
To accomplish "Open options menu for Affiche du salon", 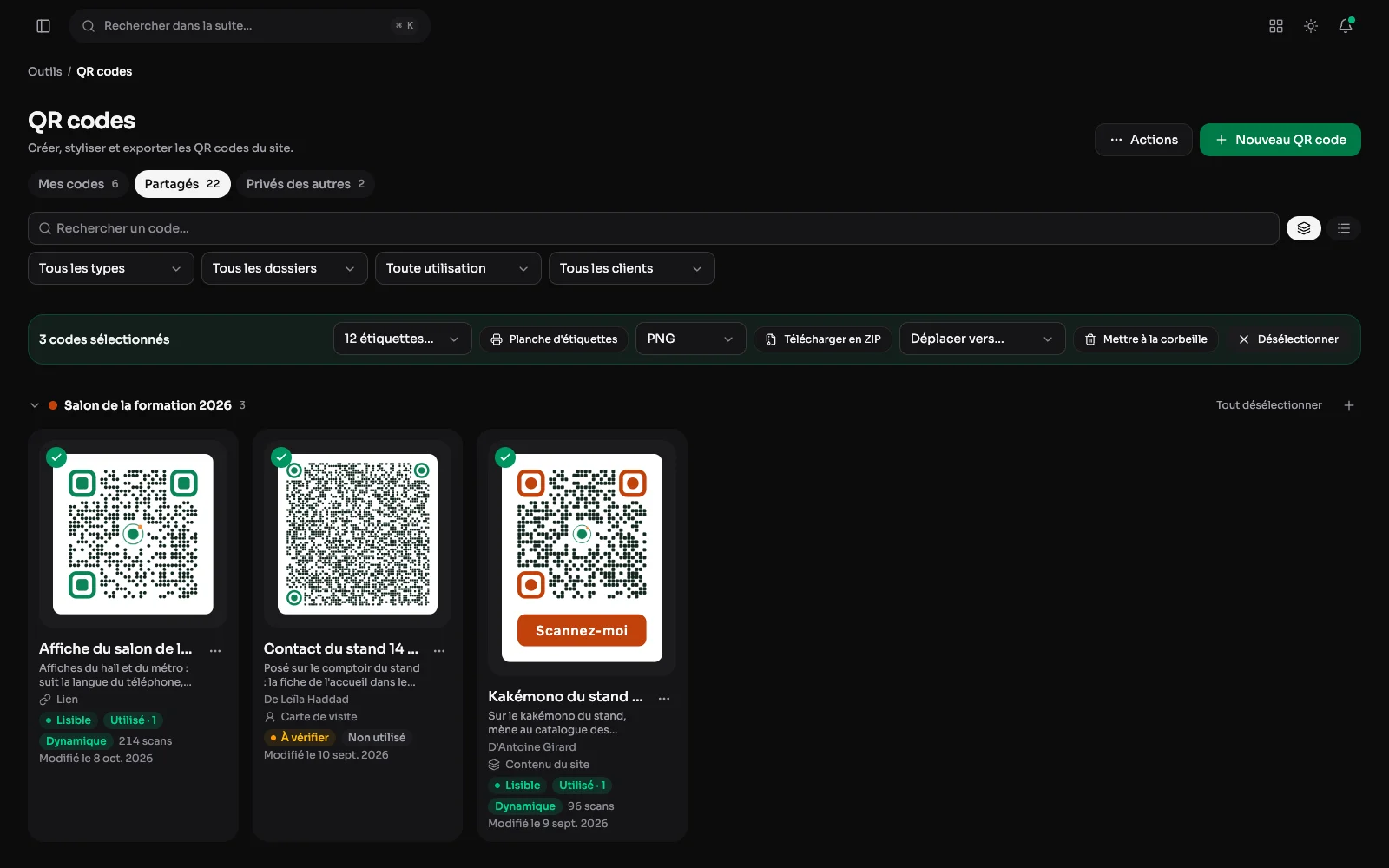I will point(215,650).
